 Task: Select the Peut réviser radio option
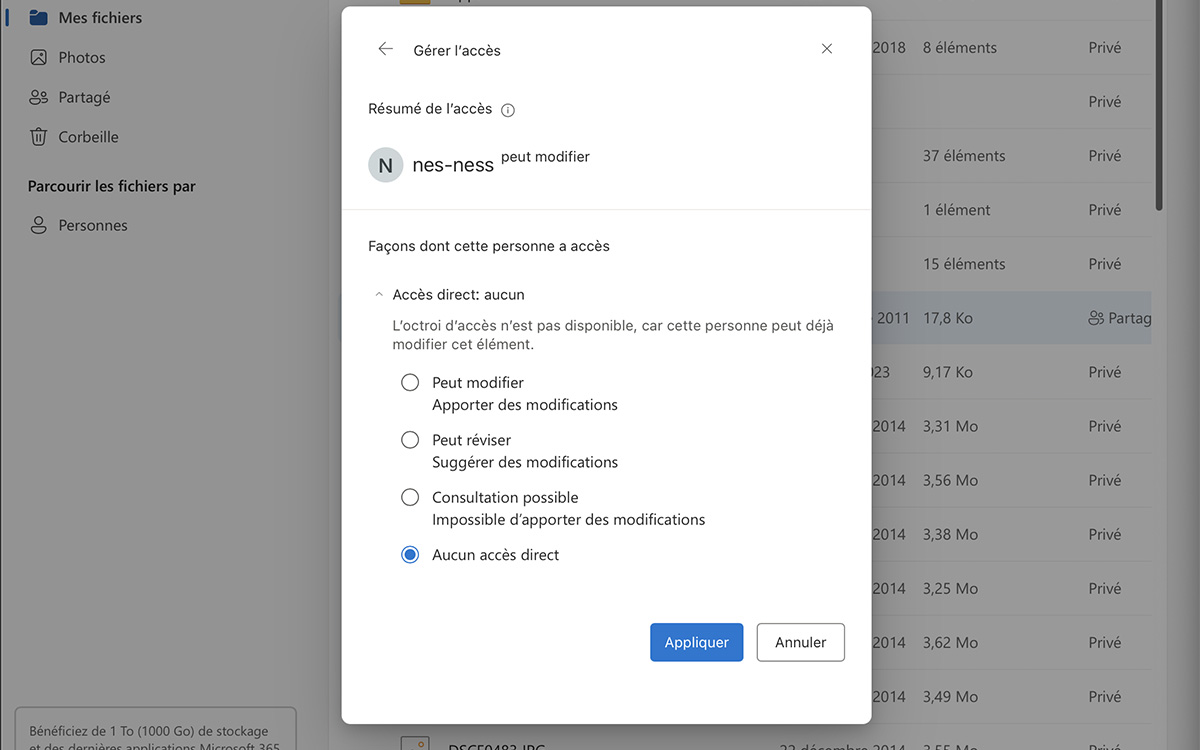tap(410, 440)
